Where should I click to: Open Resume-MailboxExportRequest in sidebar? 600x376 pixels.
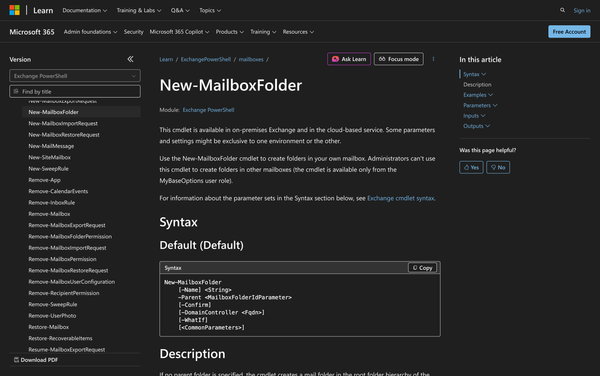pos(67,350)
